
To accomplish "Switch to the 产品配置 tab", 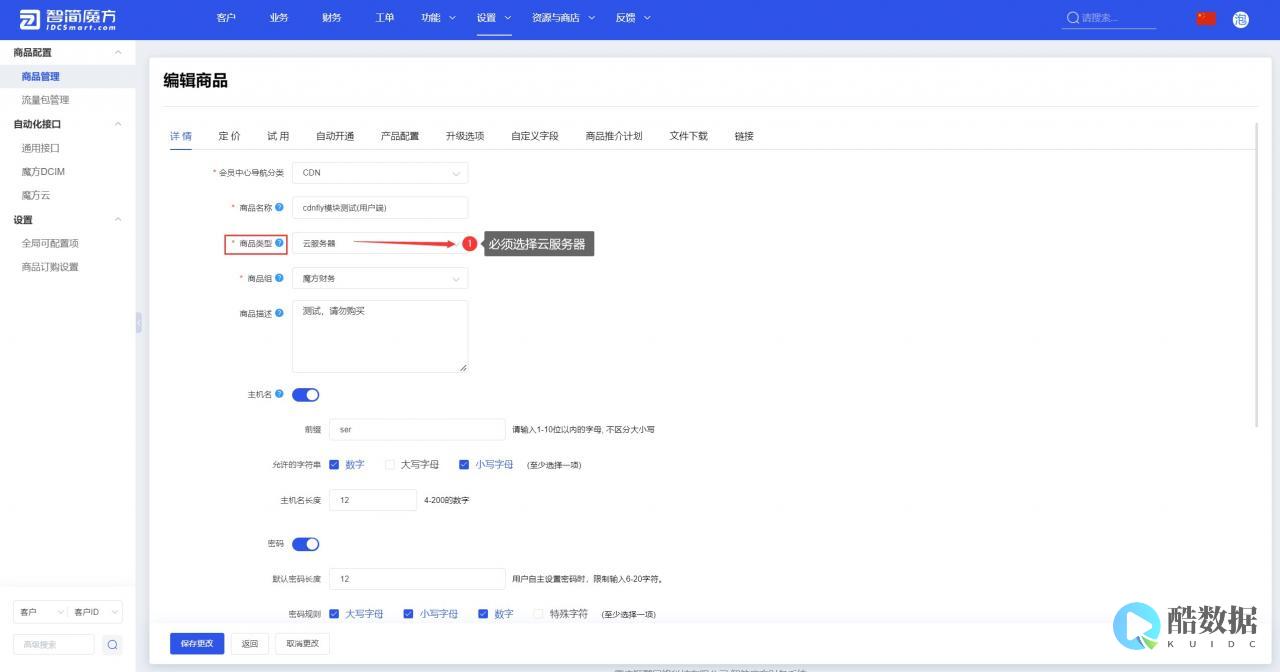I will click(x=400, y=136).
